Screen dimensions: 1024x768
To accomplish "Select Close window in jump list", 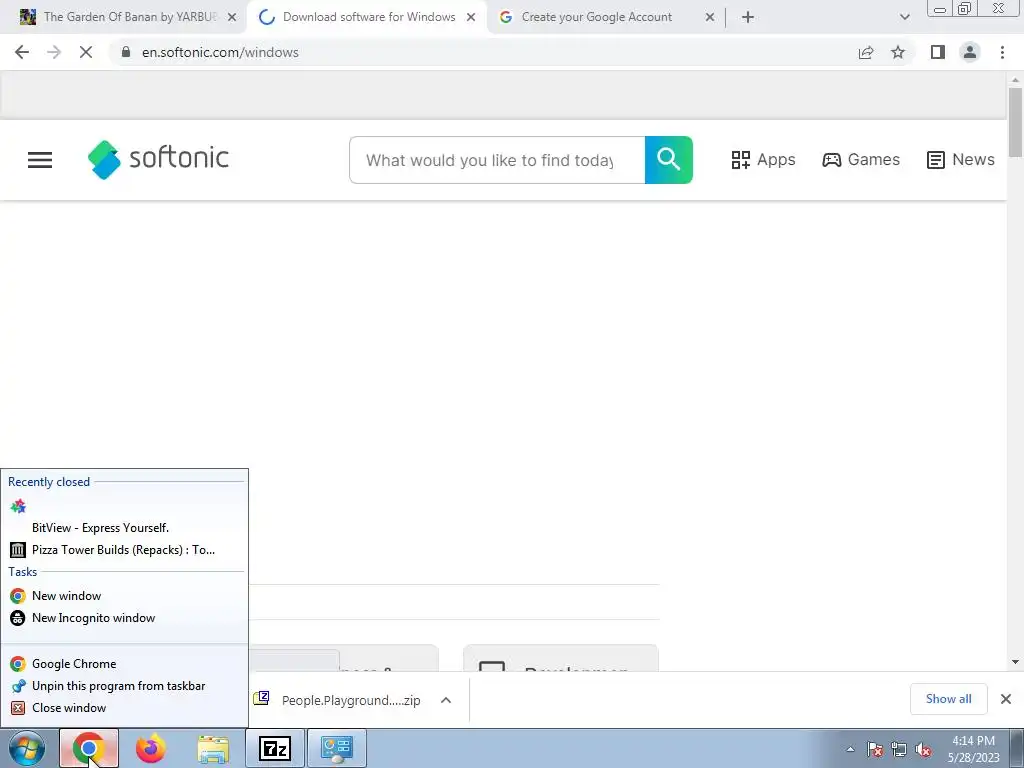I will tap(124, 708).
